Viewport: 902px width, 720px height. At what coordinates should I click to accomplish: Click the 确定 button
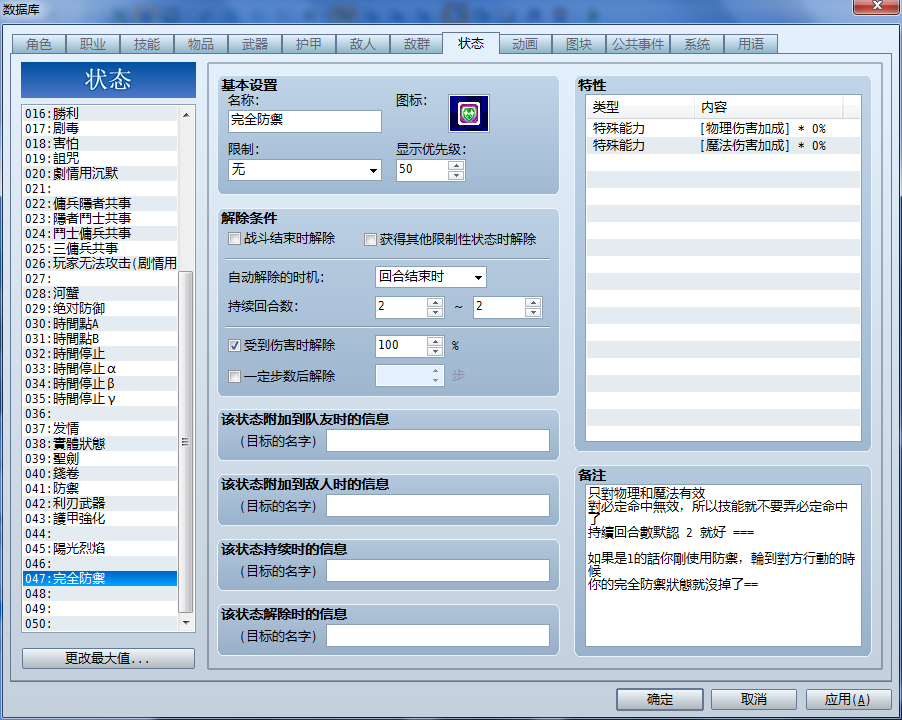660,699
